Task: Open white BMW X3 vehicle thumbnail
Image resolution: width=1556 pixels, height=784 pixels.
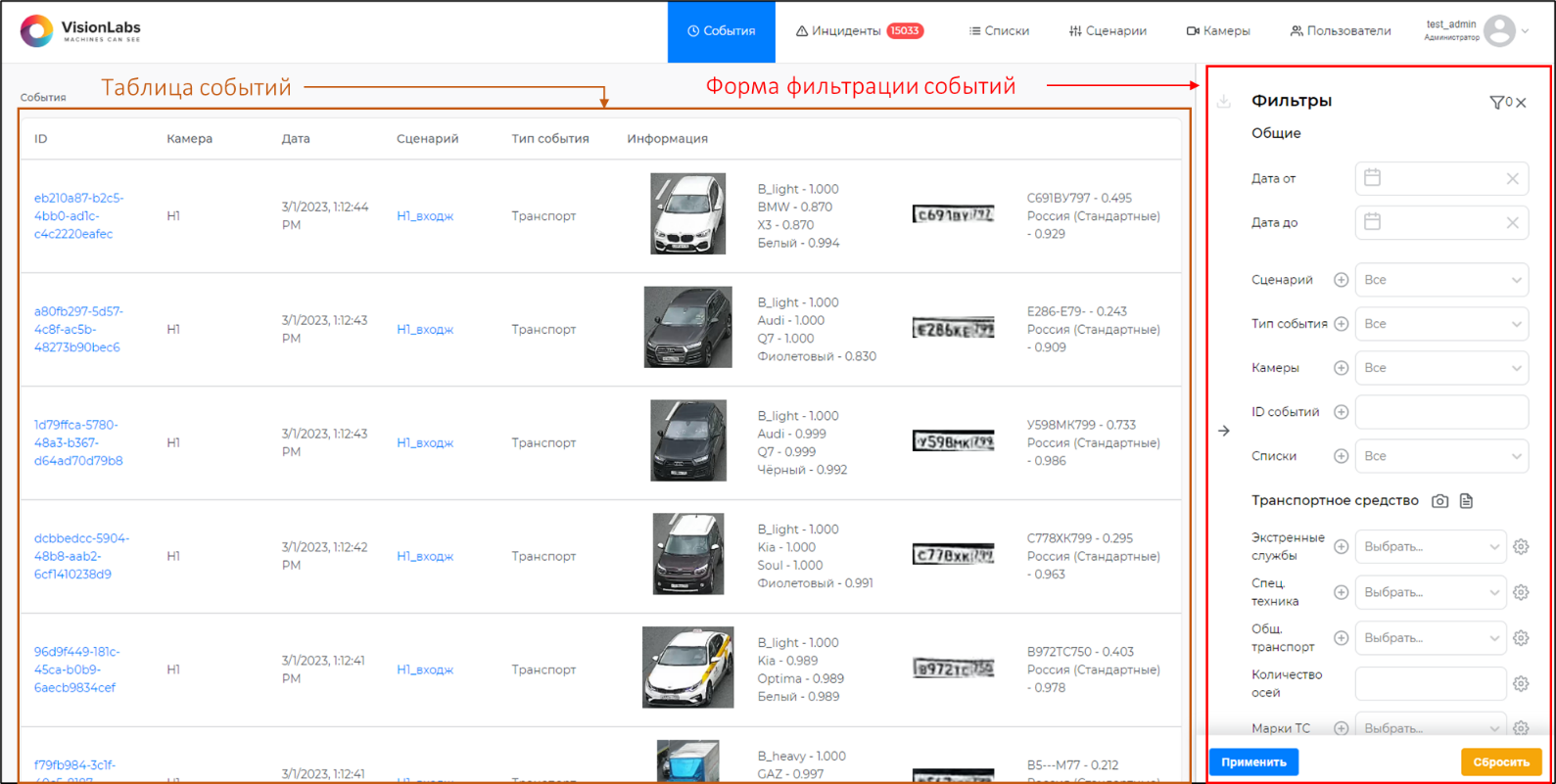Action: point(688,214)
